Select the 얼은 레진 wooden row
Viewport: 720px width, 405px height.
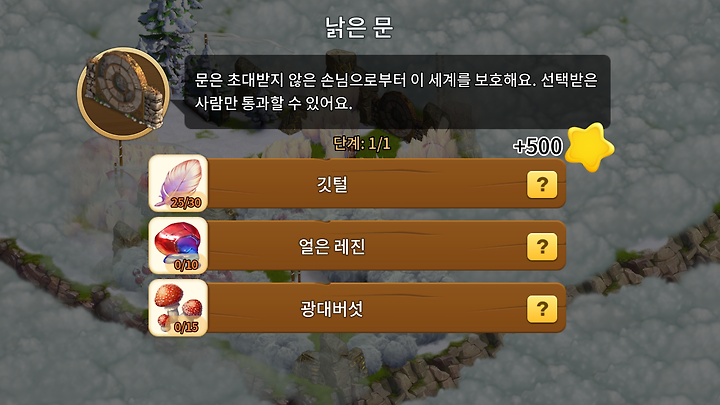(x=357, y=246)
